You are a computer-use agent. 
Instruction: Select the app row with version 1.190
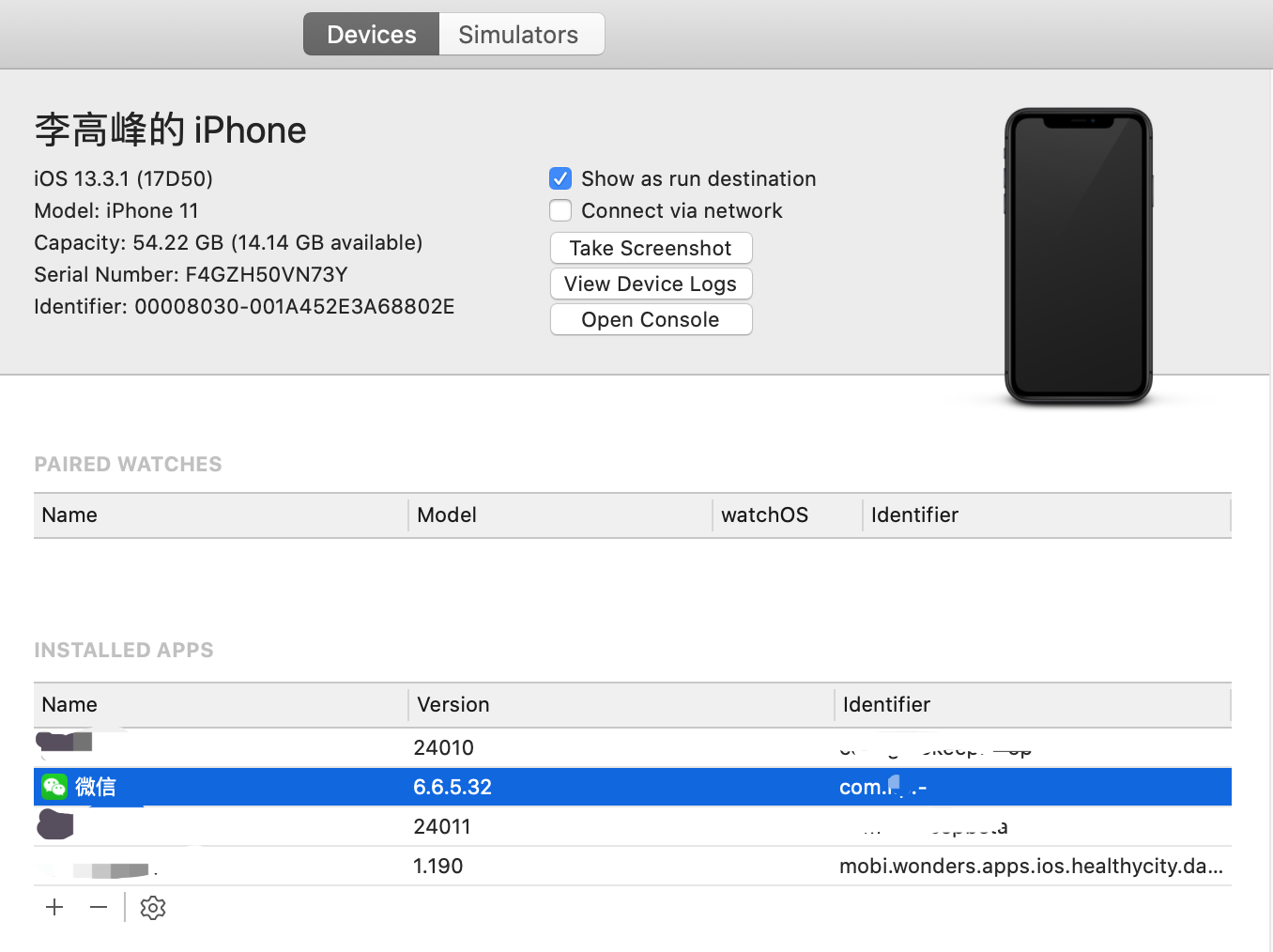click(633, 866)
